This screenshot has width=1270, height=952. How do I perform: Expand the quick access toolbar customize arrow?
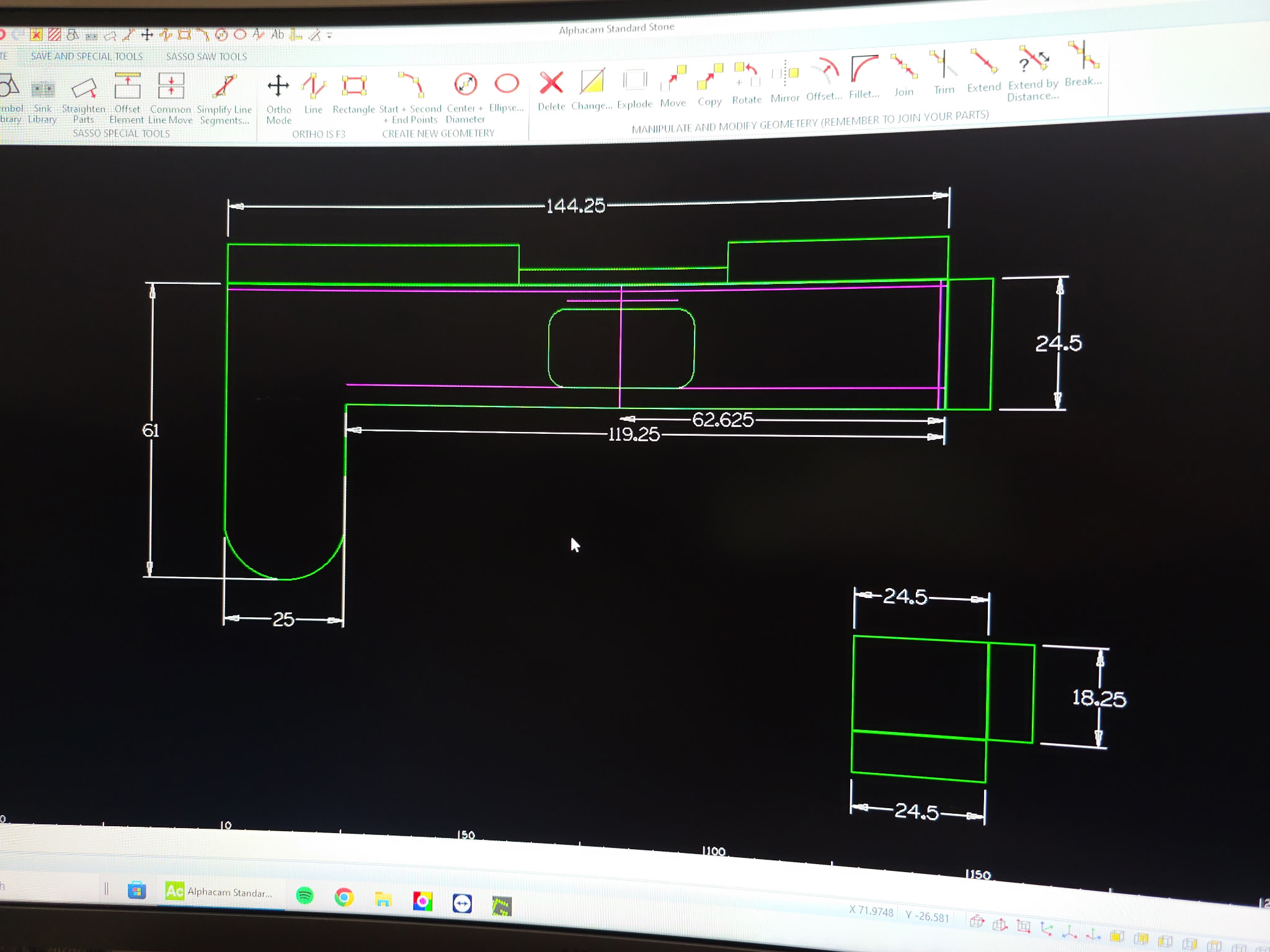pos(329,35)
